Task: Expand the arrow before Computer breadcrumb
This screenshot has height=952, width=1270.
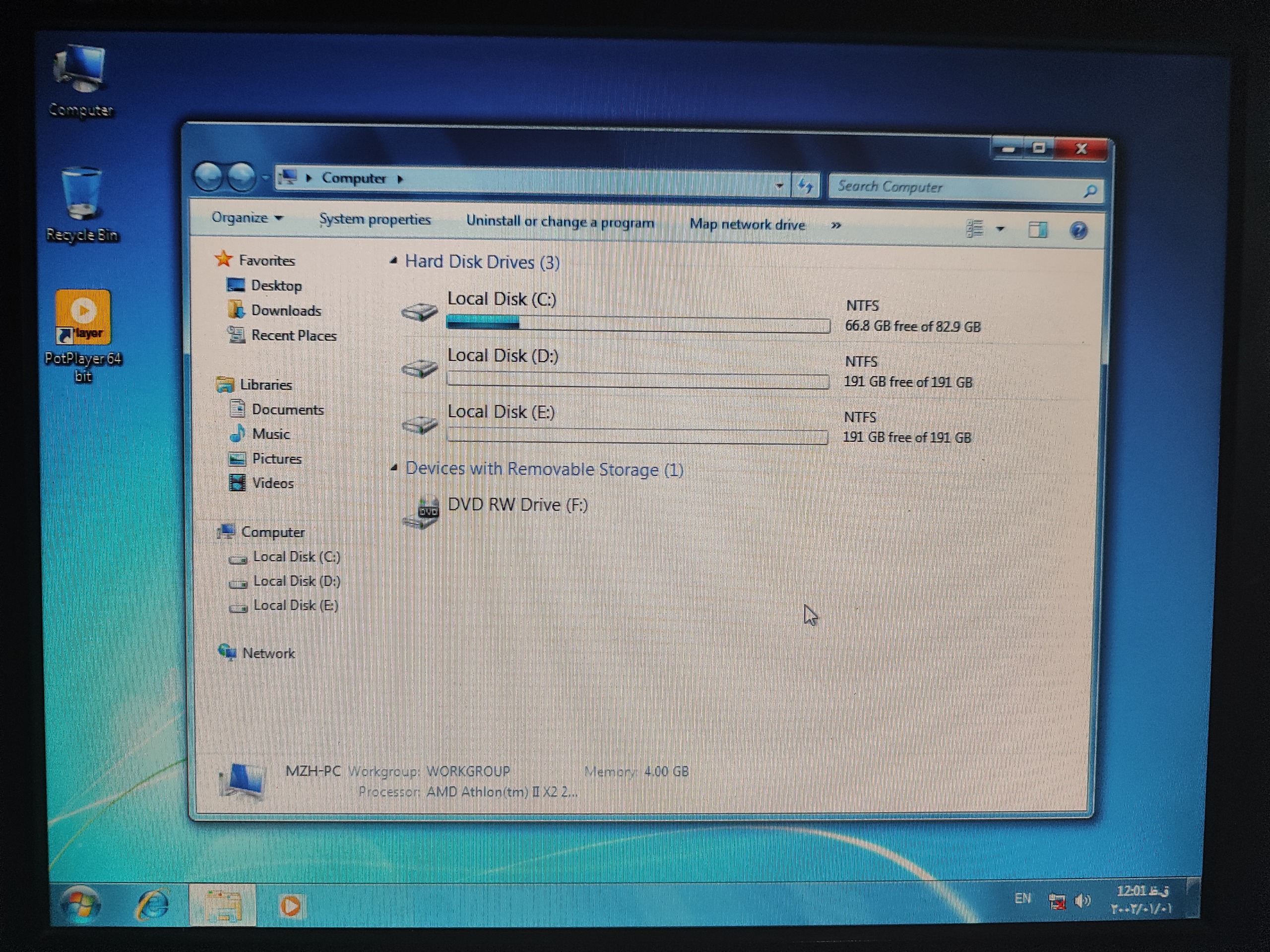Action: pos(309,178)
